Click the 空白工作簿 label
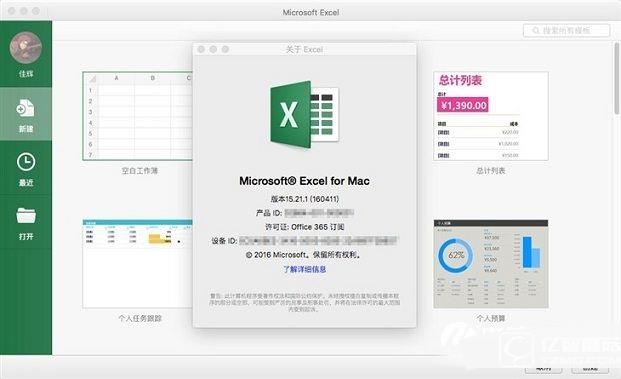621x379 pixels. 139,171
